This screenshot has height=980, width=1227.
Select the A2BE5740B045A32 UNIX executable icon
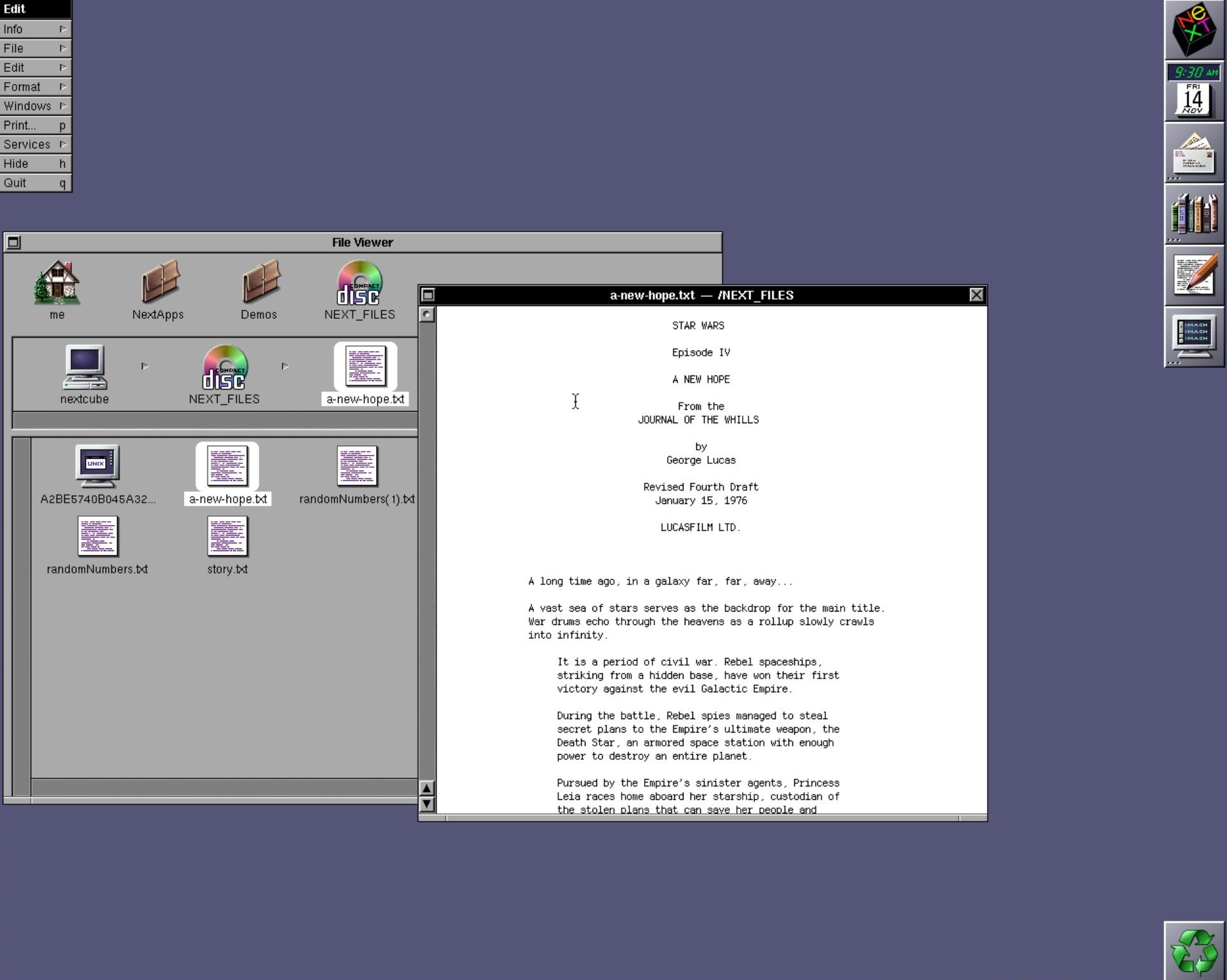(x=97, y=466)
